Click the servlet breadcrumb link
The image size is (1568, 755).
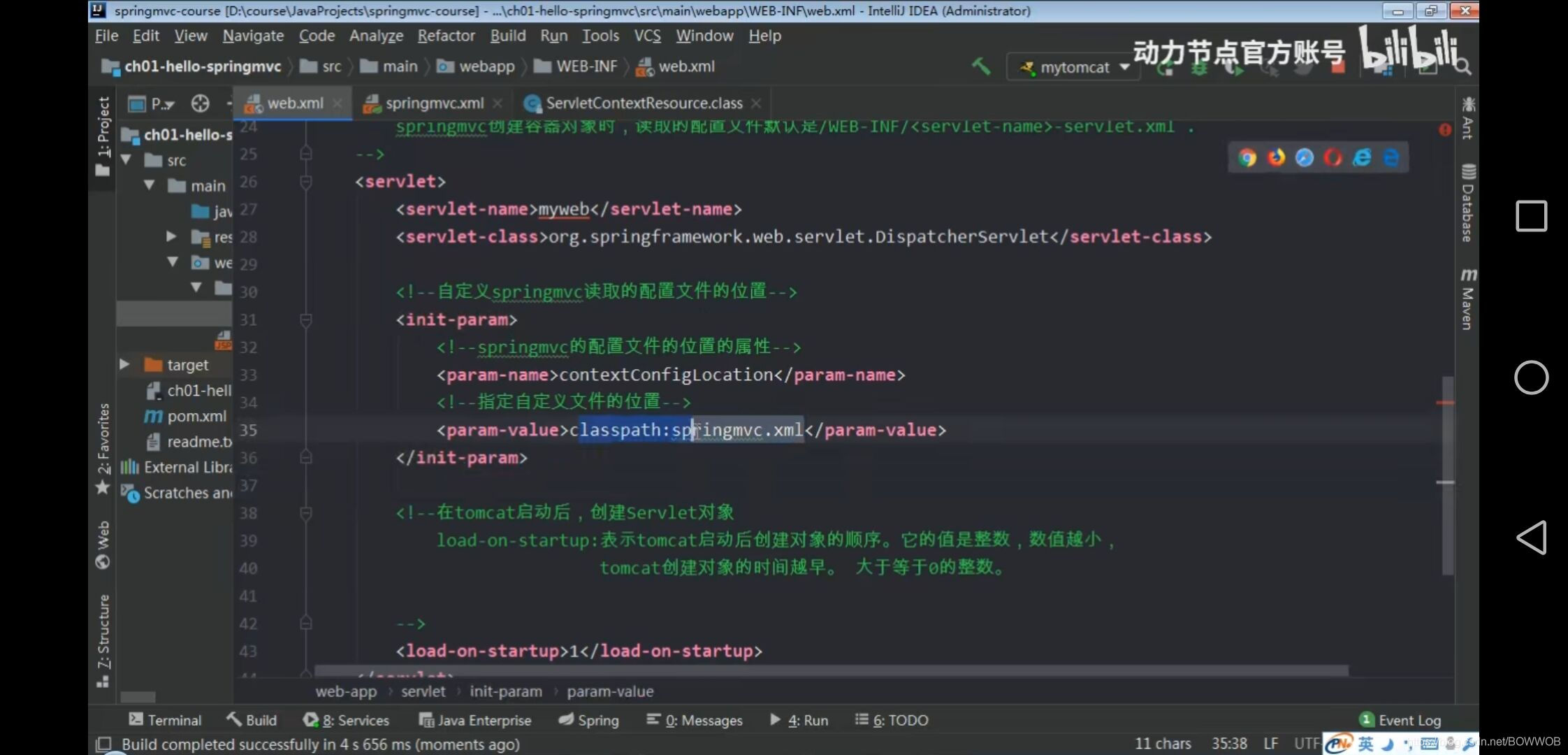pyautogui.click(x=423, y=691)
